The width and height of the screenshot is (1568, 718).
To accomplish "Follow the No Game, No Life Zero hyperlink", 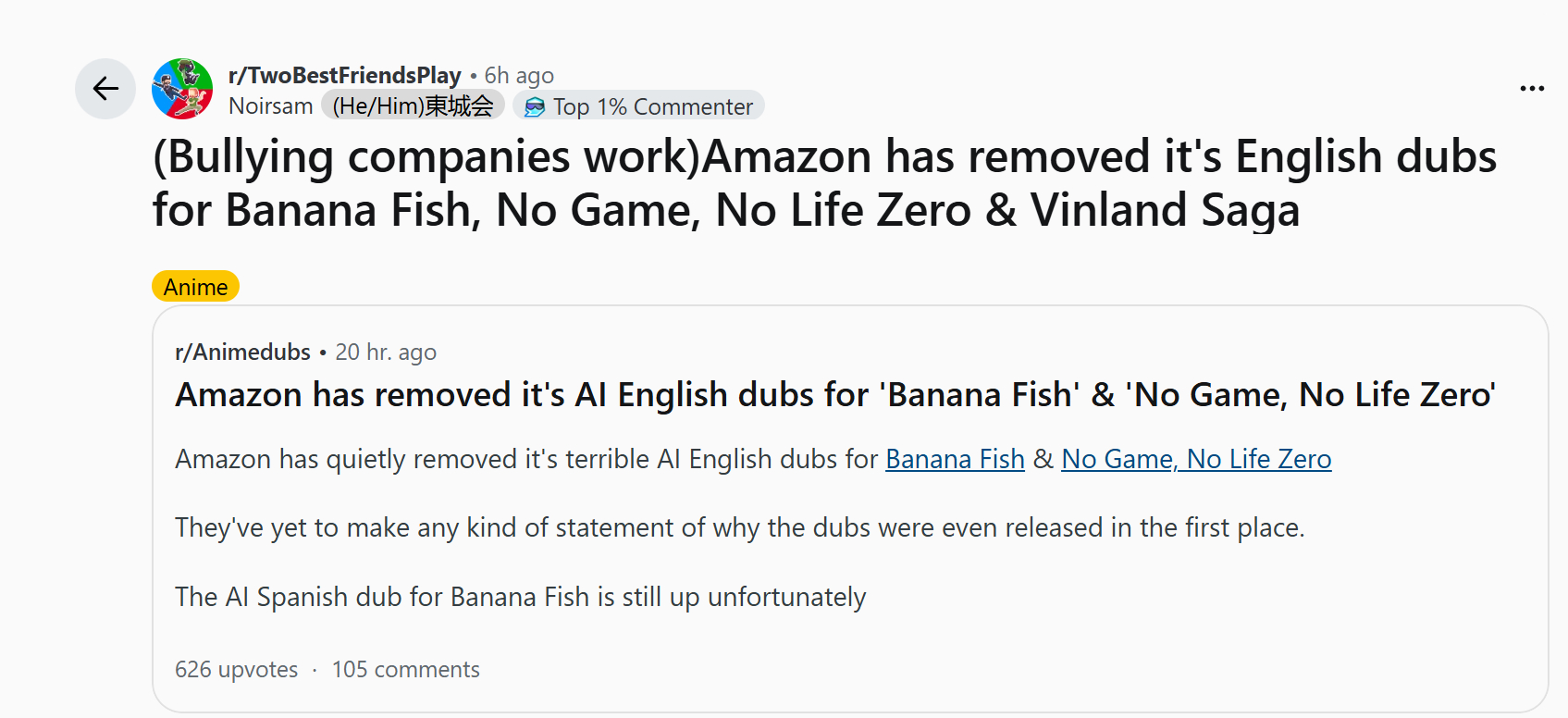I will point(1196,459).
